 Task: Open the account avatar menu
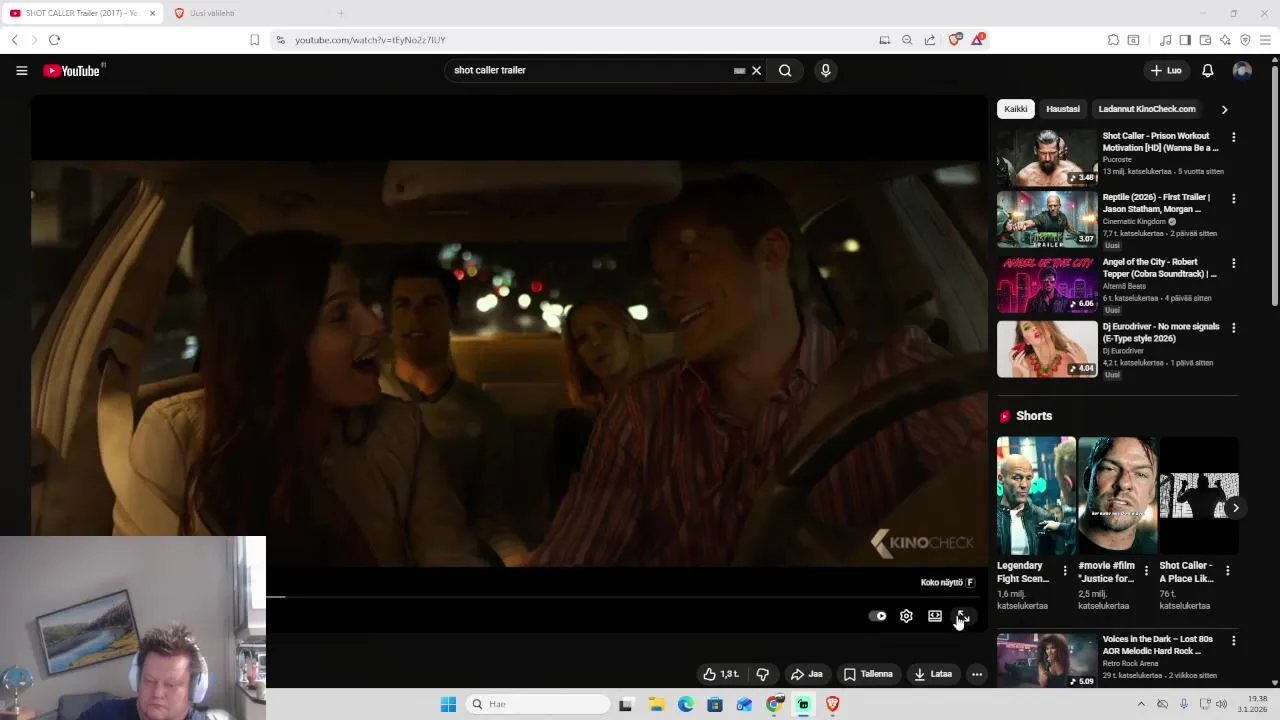[1242, 71]
